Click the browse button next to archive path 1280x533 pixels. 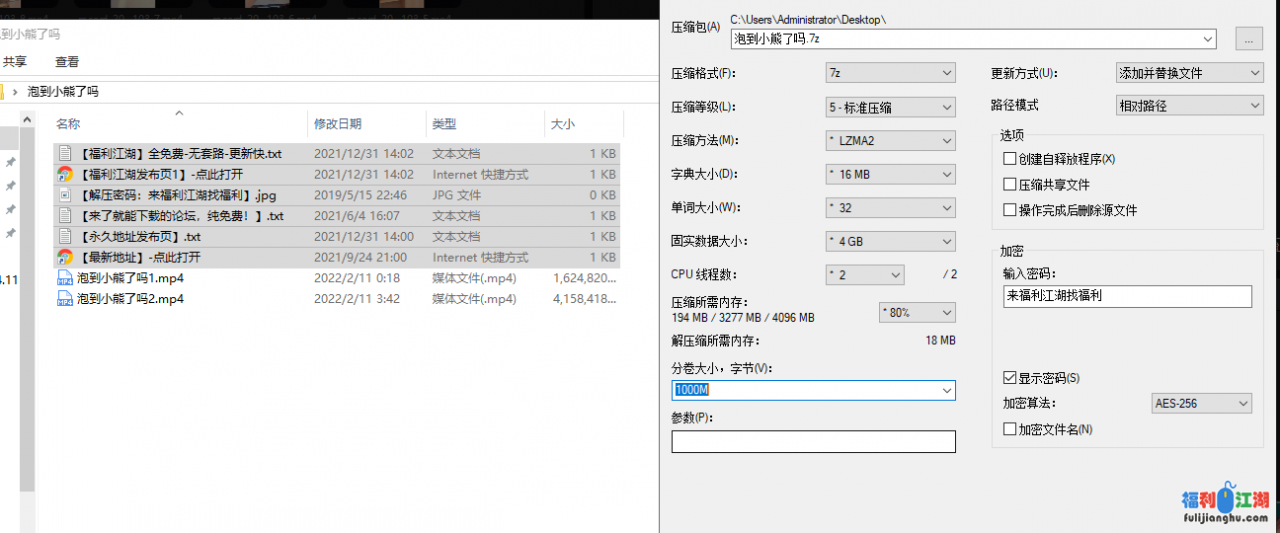[x=1248, y=40]
